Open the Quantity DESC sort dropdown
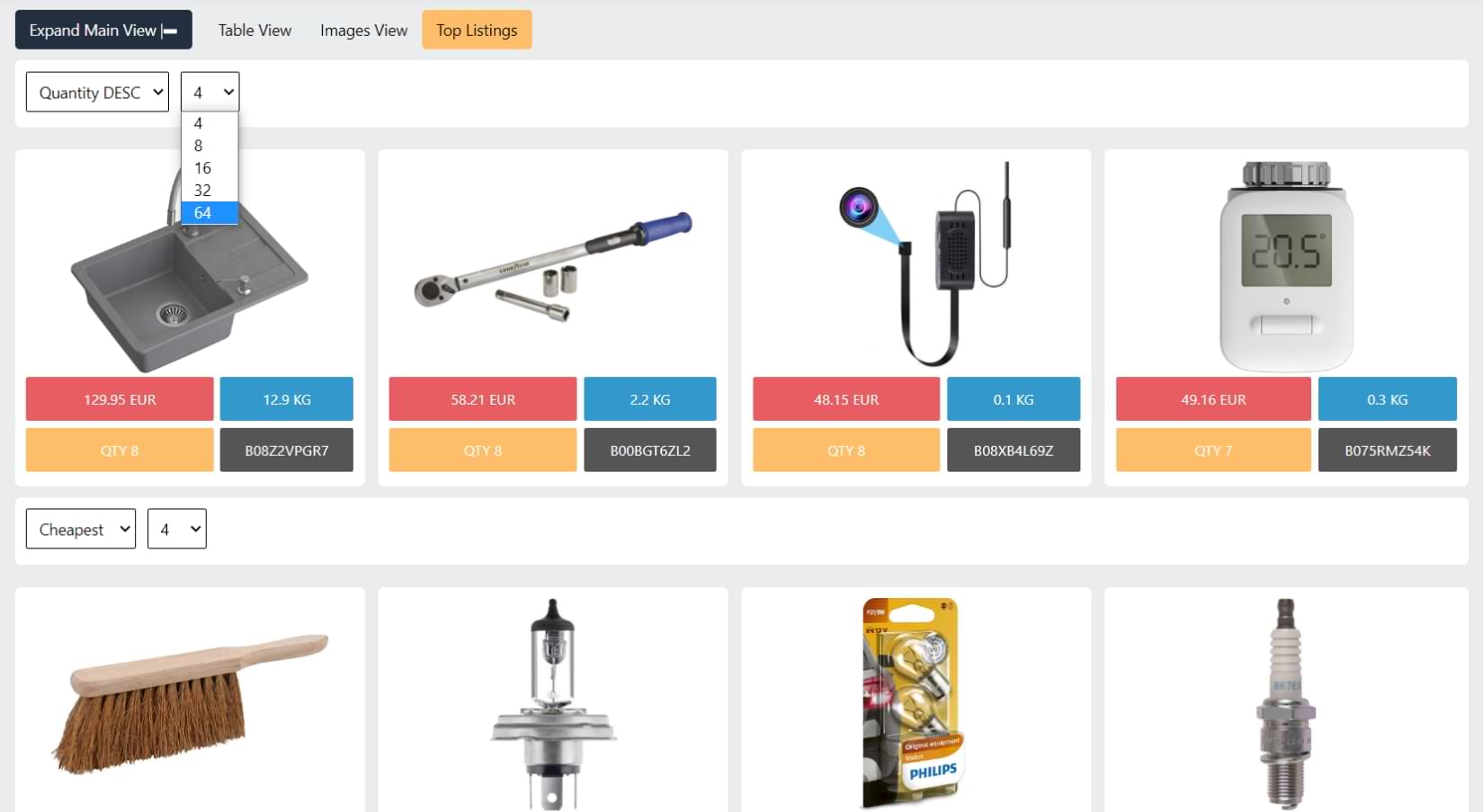 pos(97,92)
